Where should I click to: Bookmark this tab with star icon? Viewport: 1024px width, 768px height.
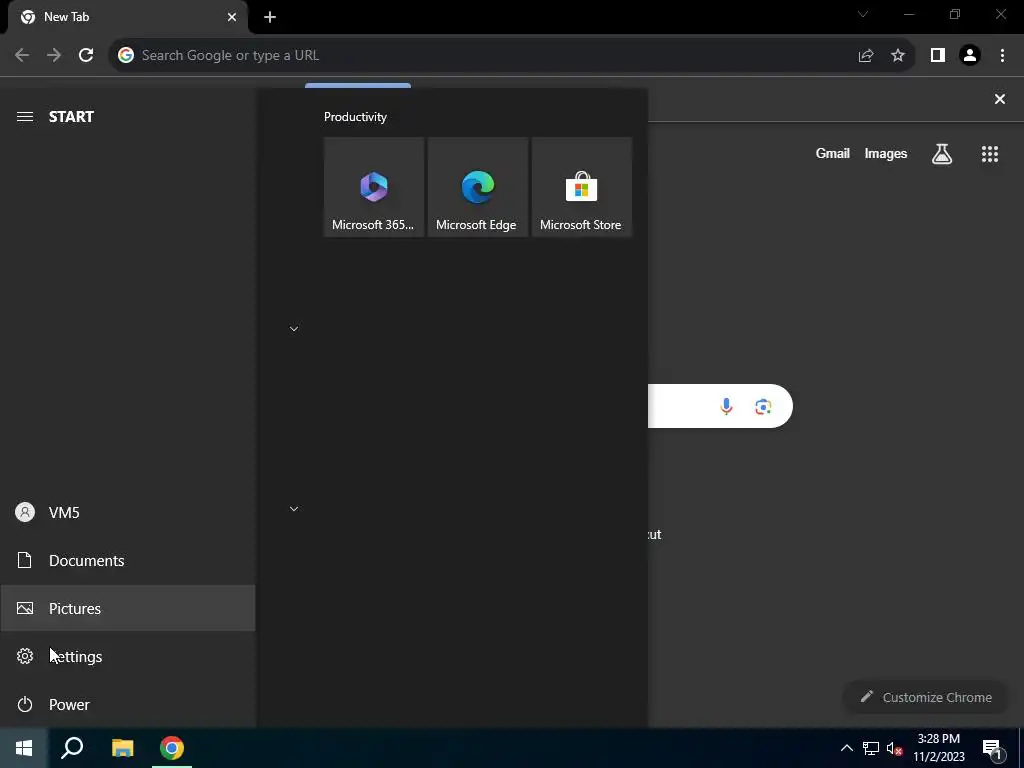898,56
